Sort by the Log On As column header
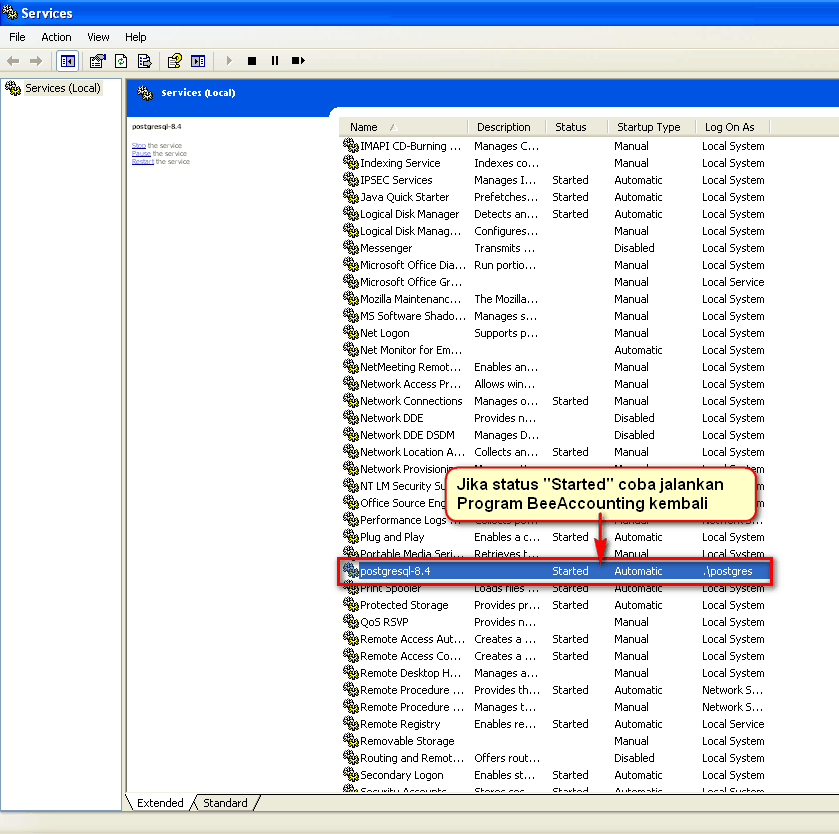Image resolution: width=839 pixels, height=834 pixels. 733,127
